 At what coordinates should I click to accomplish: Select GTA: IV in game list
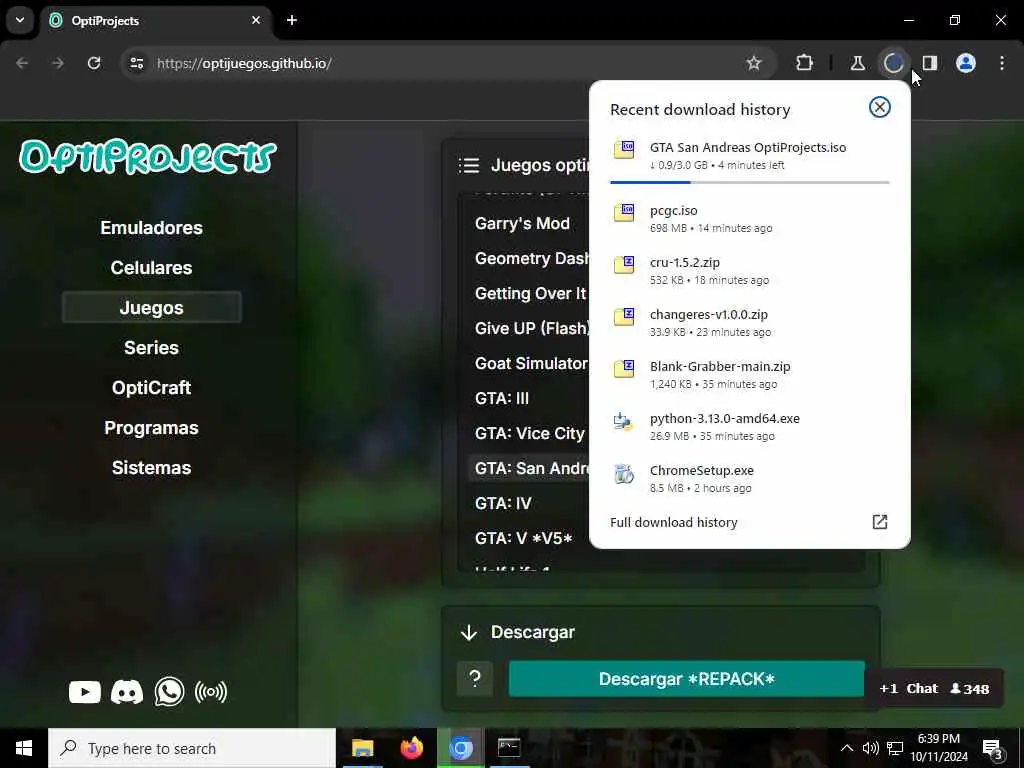click(504, 504)
